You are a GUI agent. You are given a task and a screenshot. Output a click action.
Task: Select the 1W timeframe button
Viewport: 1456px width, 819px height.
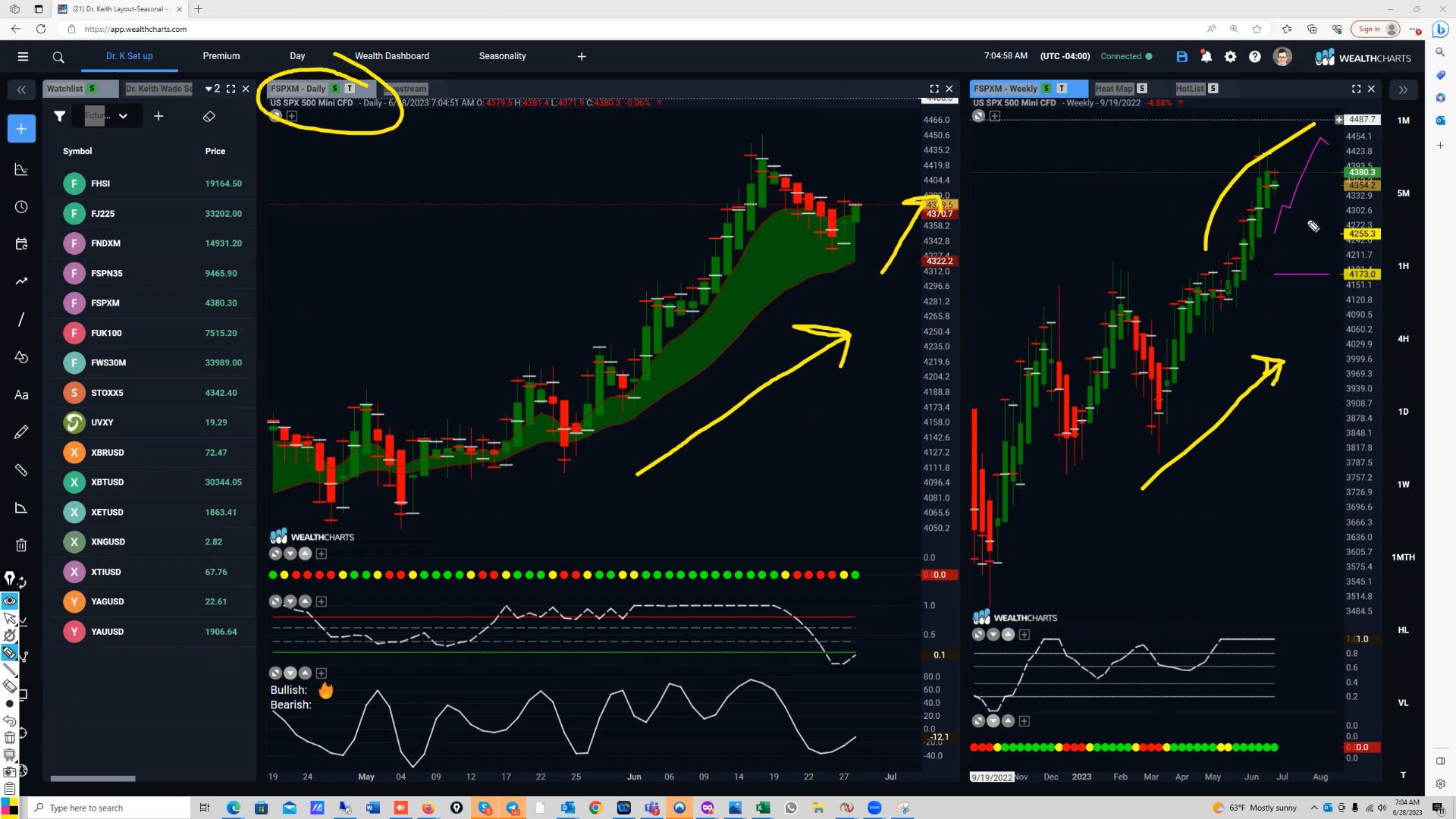(1404, 485)
